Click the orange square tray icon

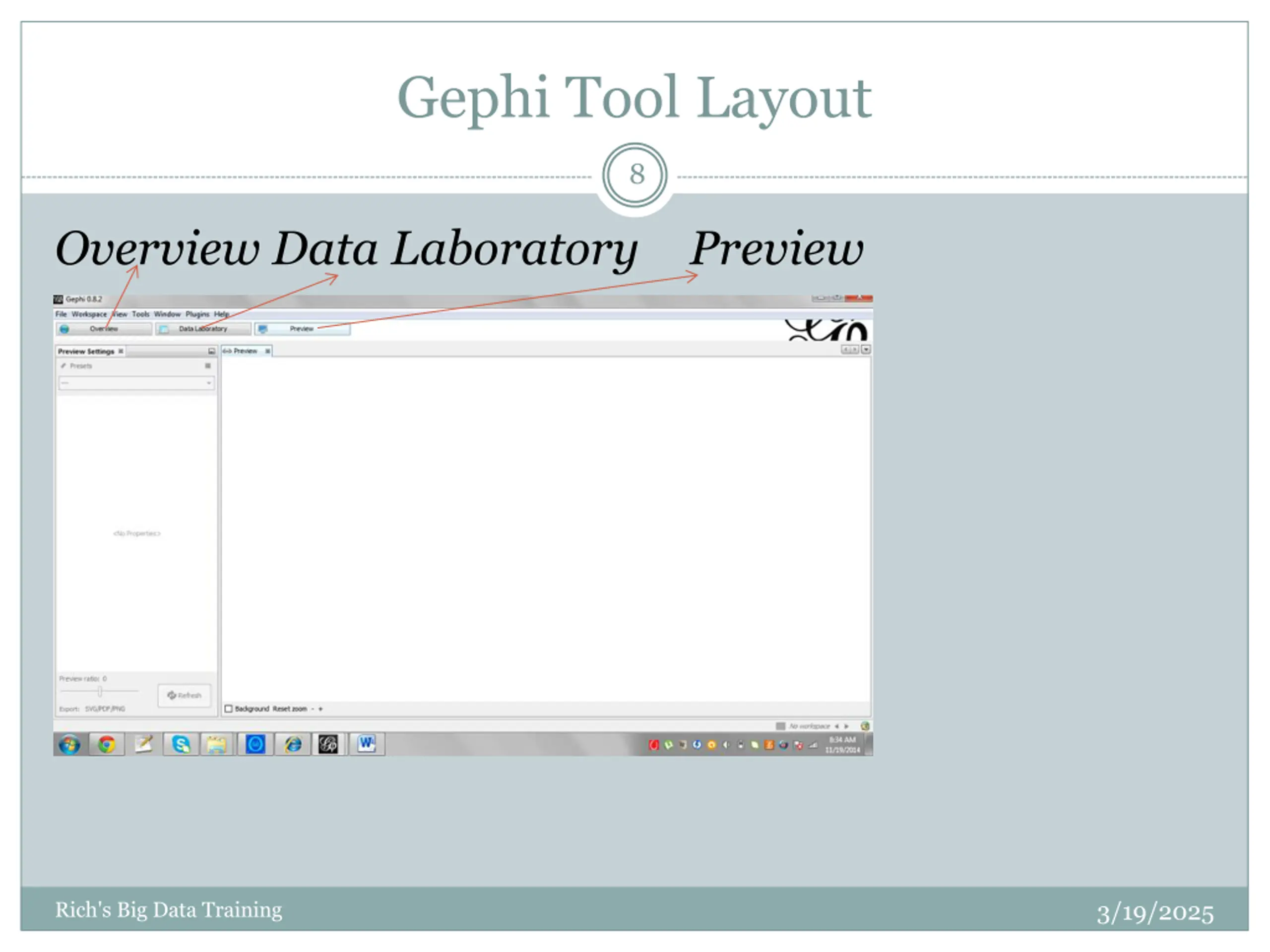point(769,745)
